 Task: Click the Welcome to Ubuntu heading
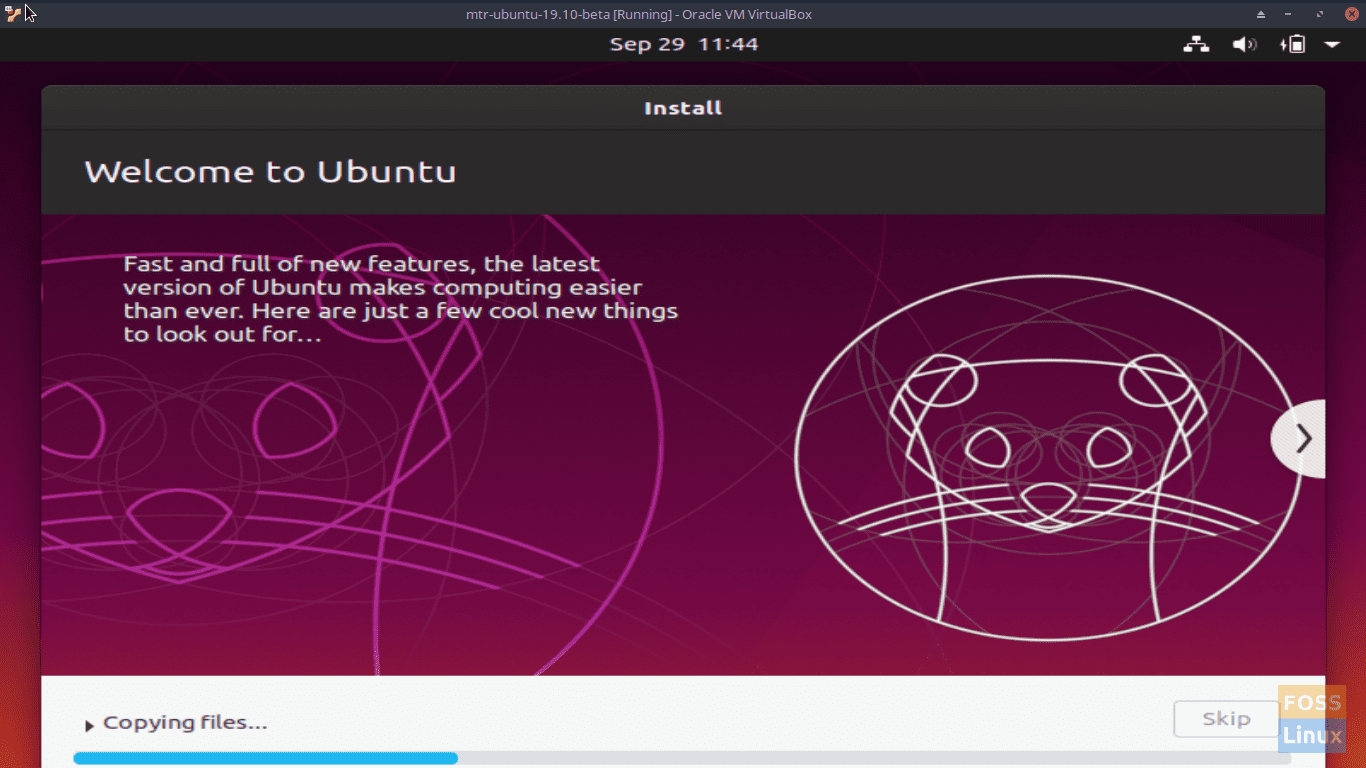(x=270, y=172)
